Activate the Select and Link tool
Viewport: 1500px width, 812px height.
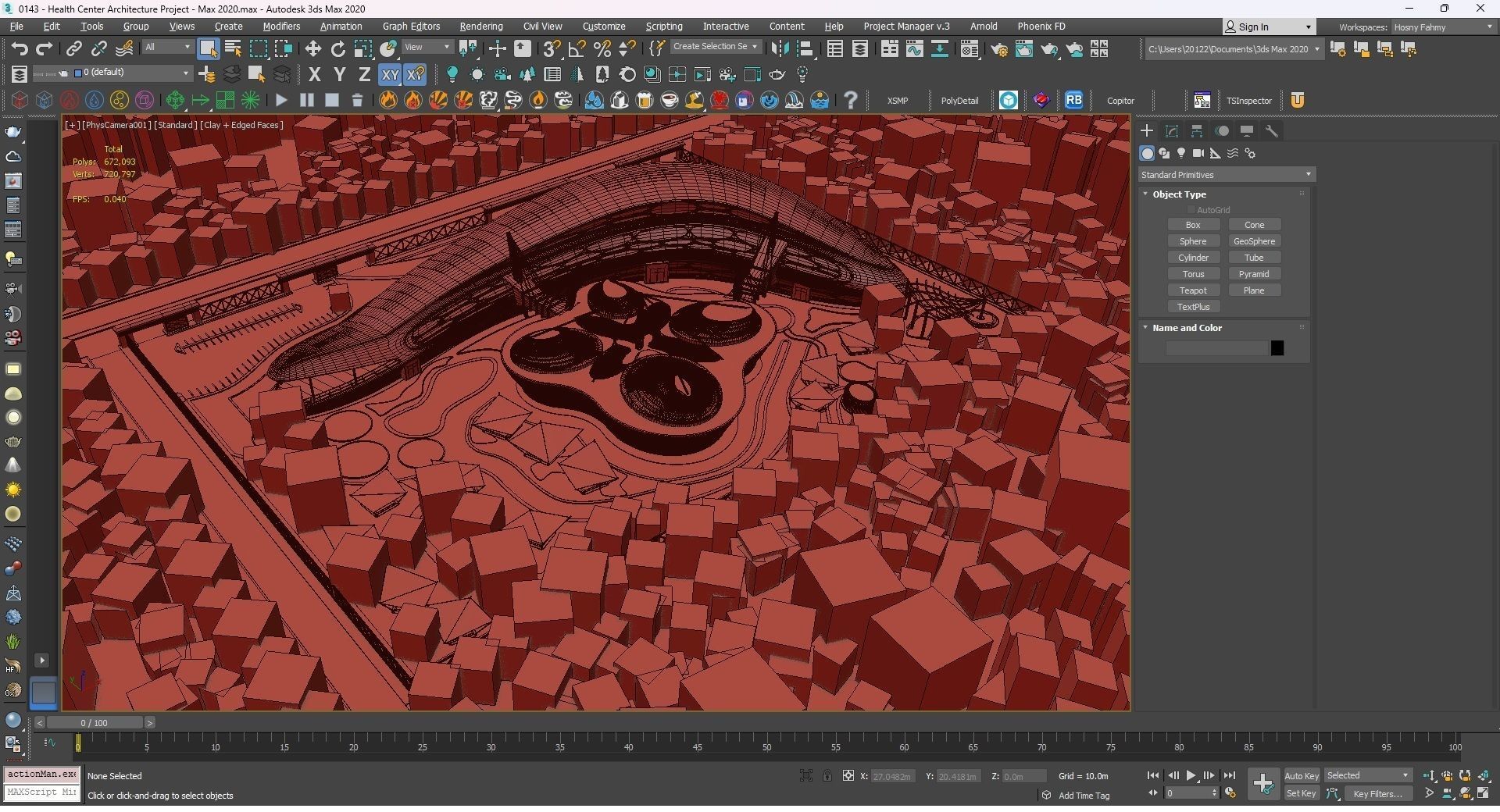[x=73, y=48]
